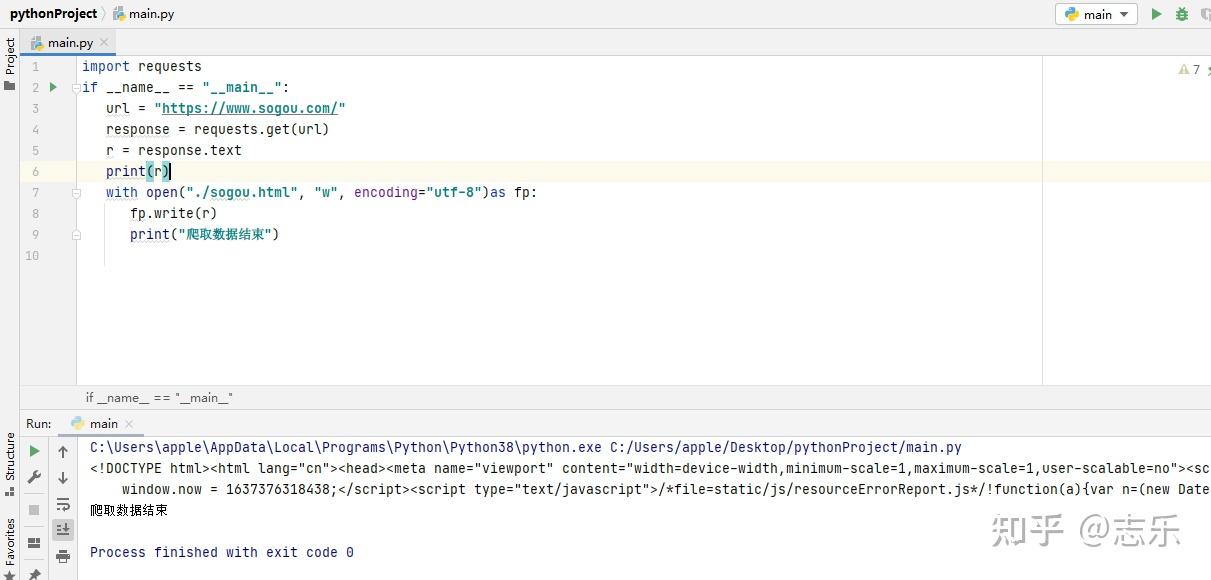The image size is (1211, 580).
Task: Click the main.py breadcrumb in navigation bar
Action: point(143,14)
